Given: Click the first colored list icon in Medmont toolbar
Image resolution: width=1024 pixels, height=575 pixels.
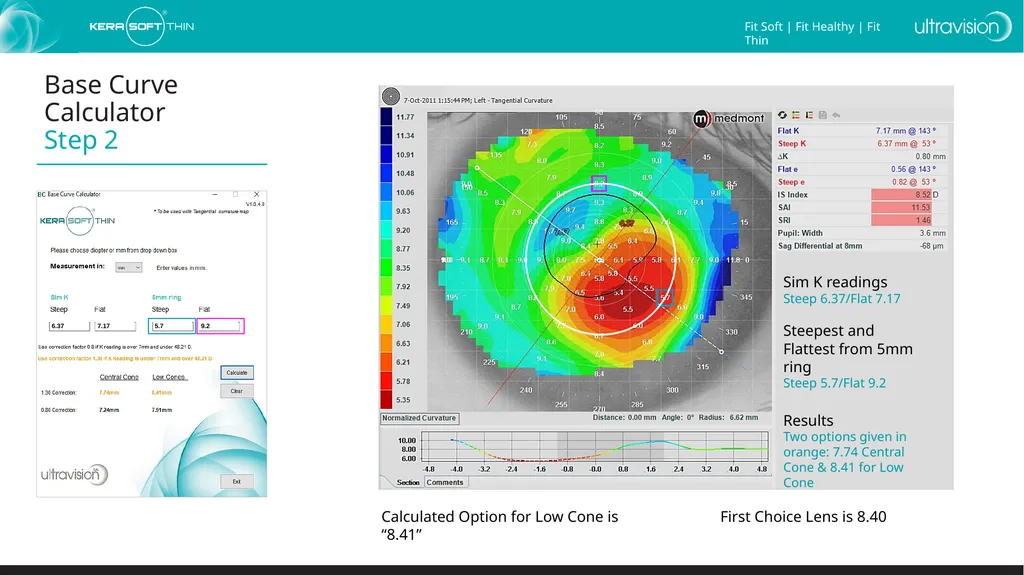Looking at the screenshot, I should click(x=795, y=115).
